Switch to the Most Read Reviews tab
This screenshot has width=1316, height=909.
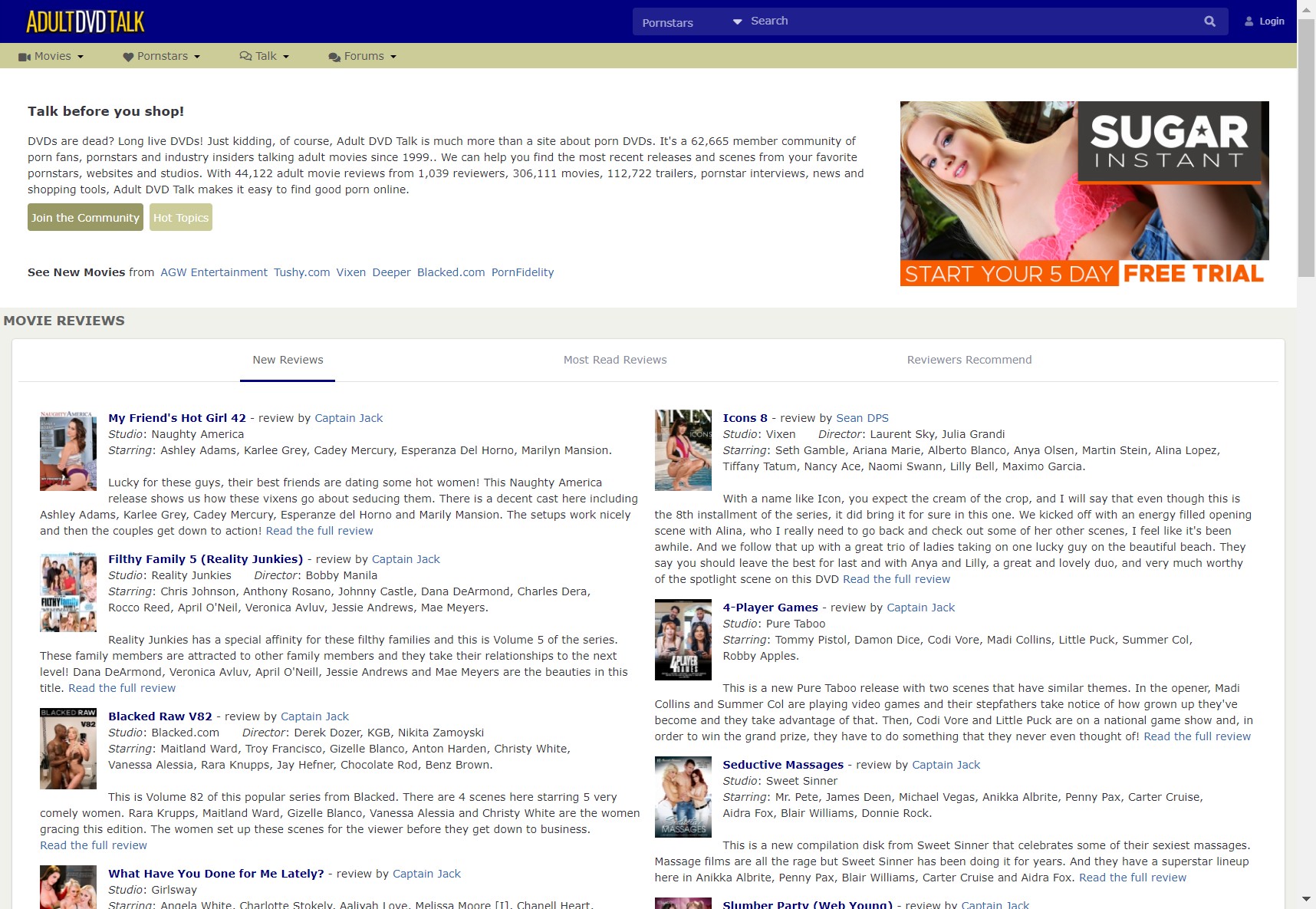coord(615,360)
